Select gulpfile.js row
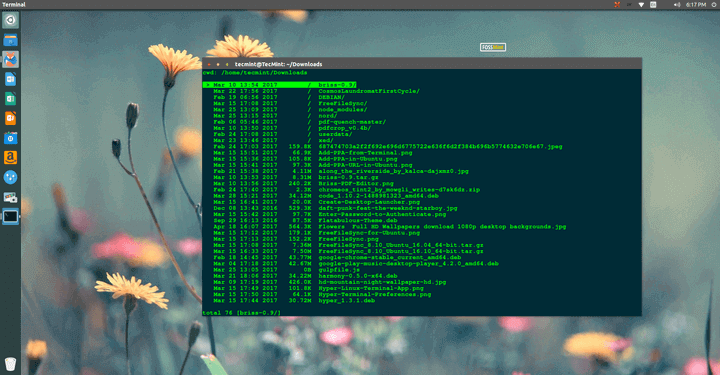Image resolution: width=720 pixels, height=375 pixels. click(287, 270)
